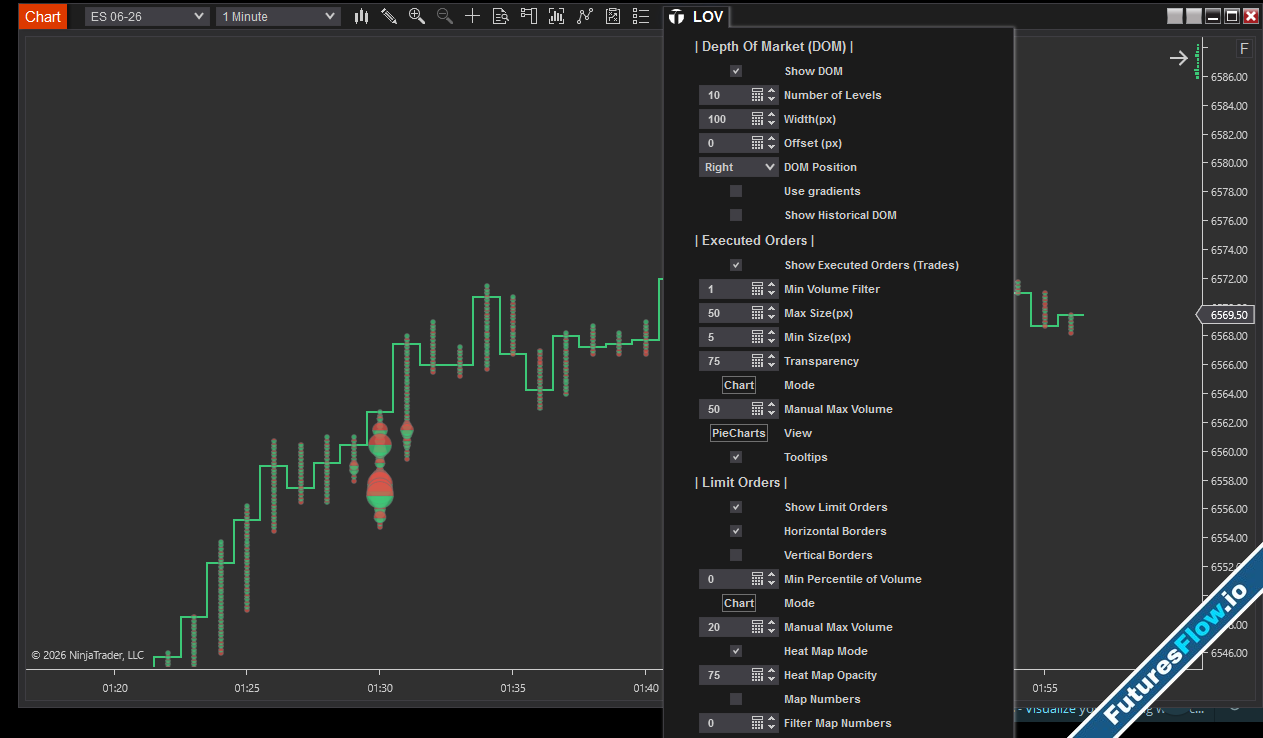
Task: Open the data box icon
Action: (x=501, y=16)
